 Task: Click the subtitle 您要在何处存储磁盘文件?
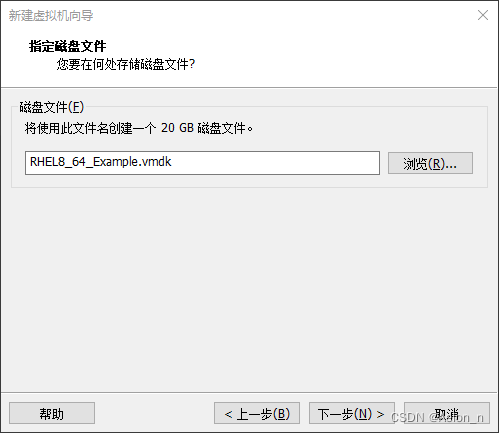tap(126, 64)
